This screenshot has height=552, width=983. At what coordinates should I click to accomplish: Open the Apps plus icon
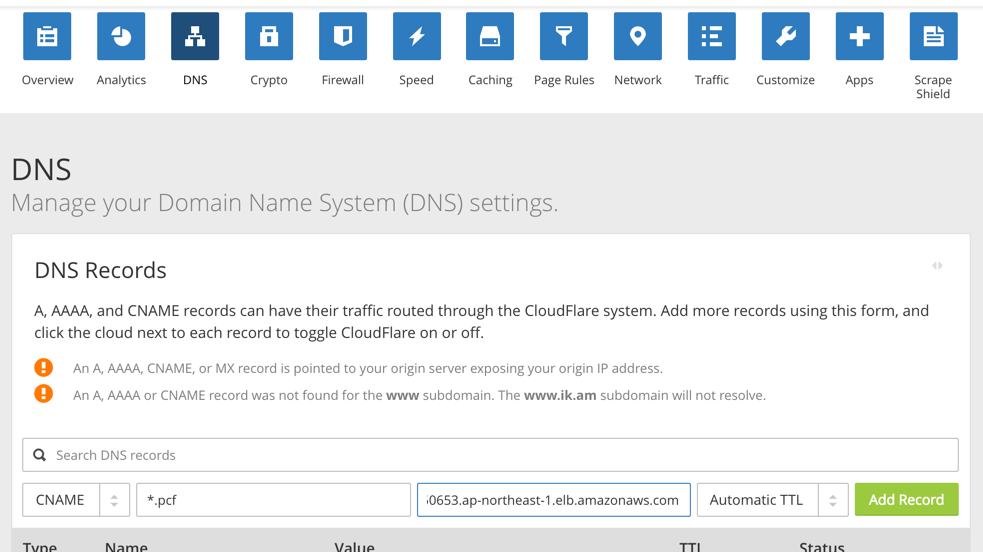(x=859, y=37)
